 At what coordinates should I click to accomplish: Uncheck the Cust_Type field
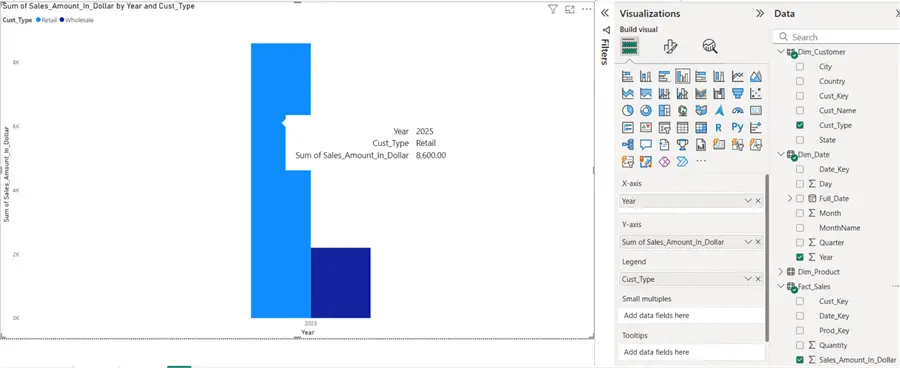800,125
